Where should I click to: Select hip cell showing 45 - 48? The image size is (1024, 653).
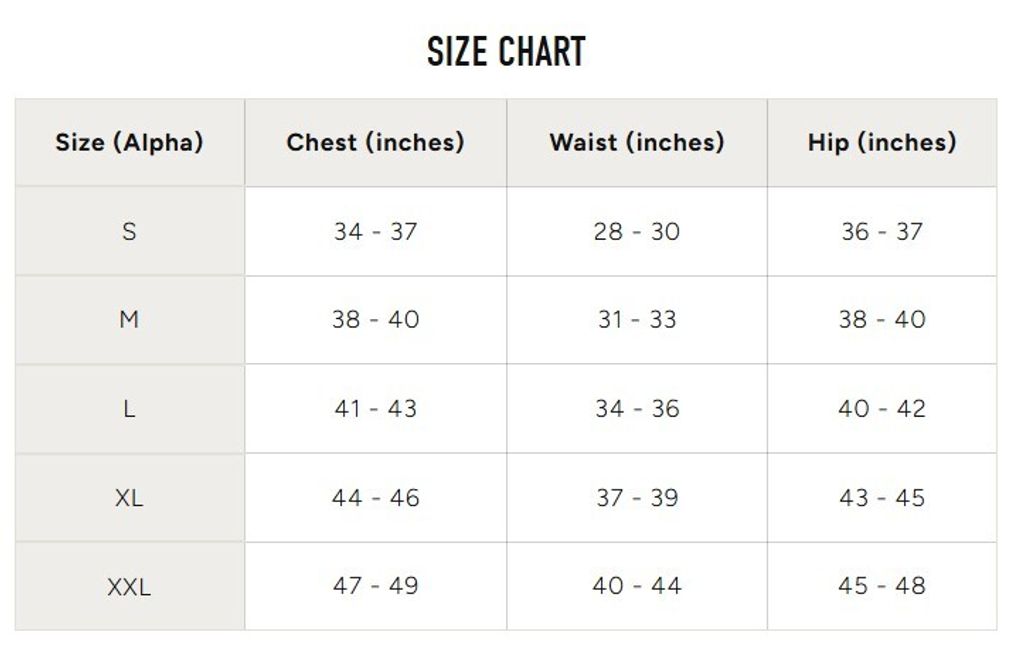pos(881,586)
